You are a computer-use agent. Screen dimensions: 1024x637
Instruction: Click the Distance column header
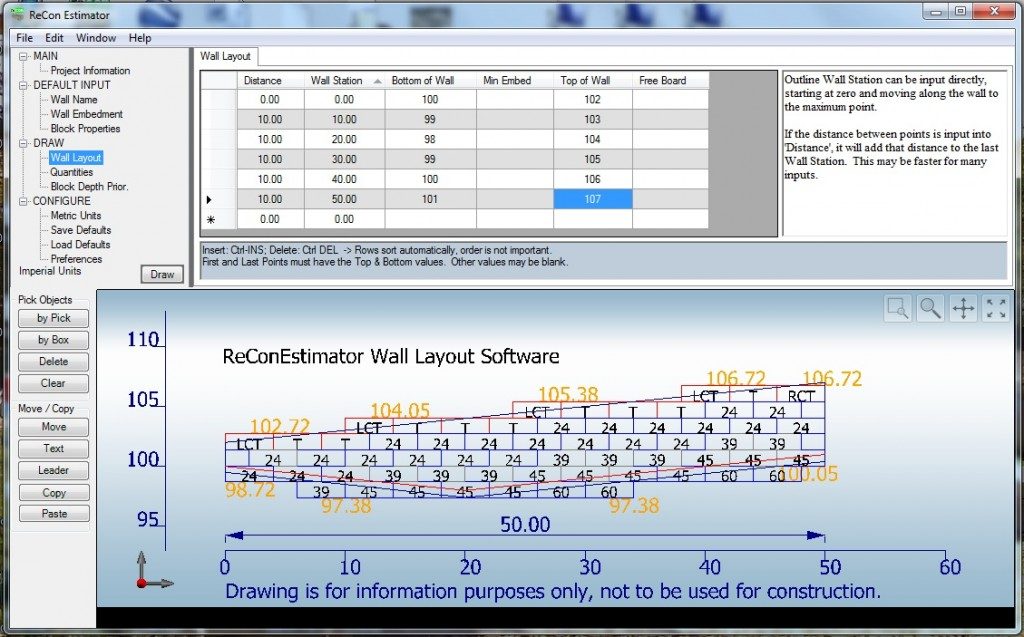(x=270, y=80)
